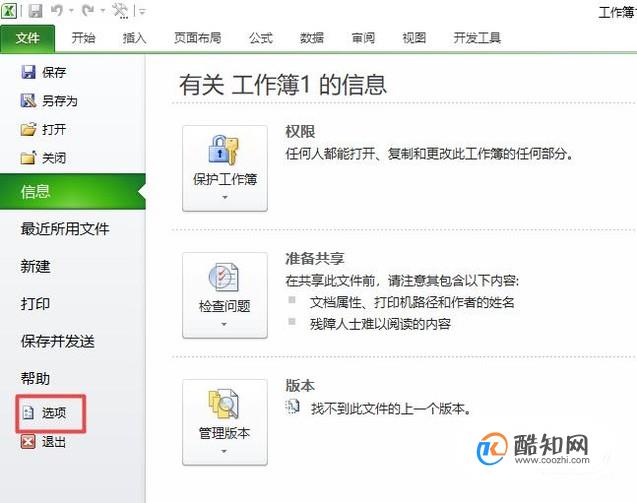Undo last action via quick access toolbar
This screenshot has width=637, height=503.
tap(57, 10)
